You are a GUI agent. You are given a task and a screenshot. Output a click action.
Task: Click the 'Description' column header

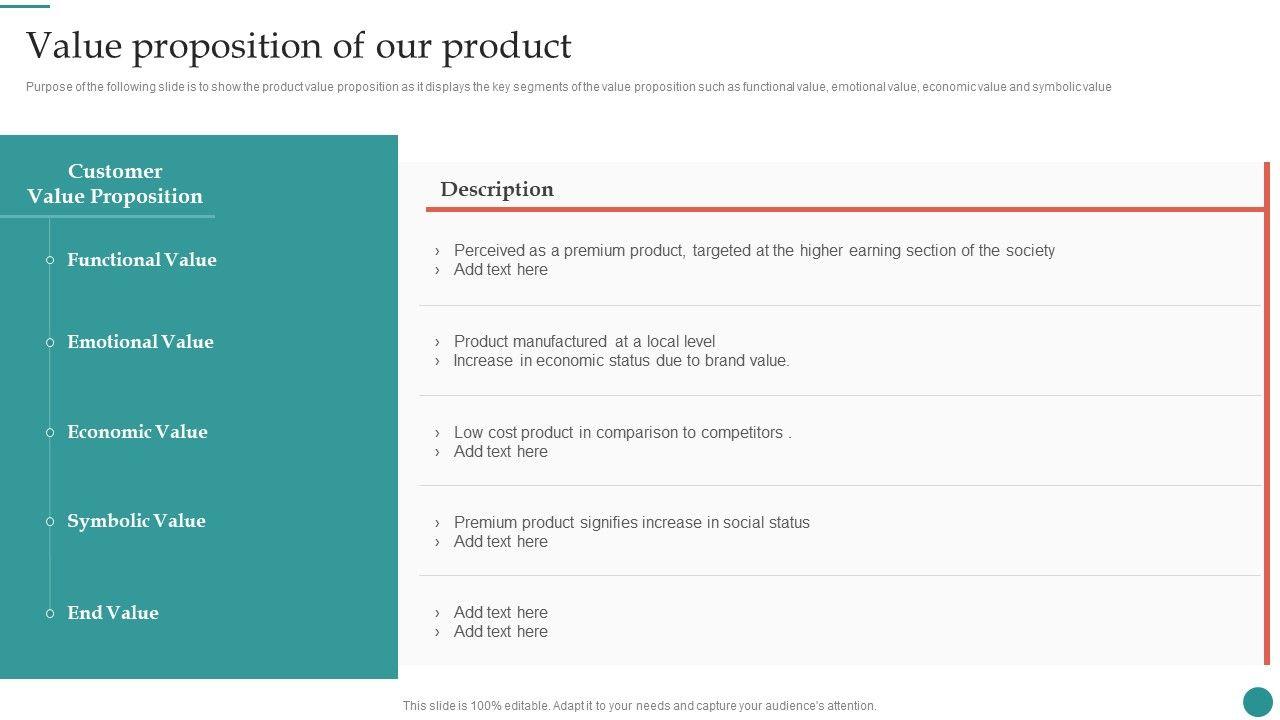tap(496, 189)
